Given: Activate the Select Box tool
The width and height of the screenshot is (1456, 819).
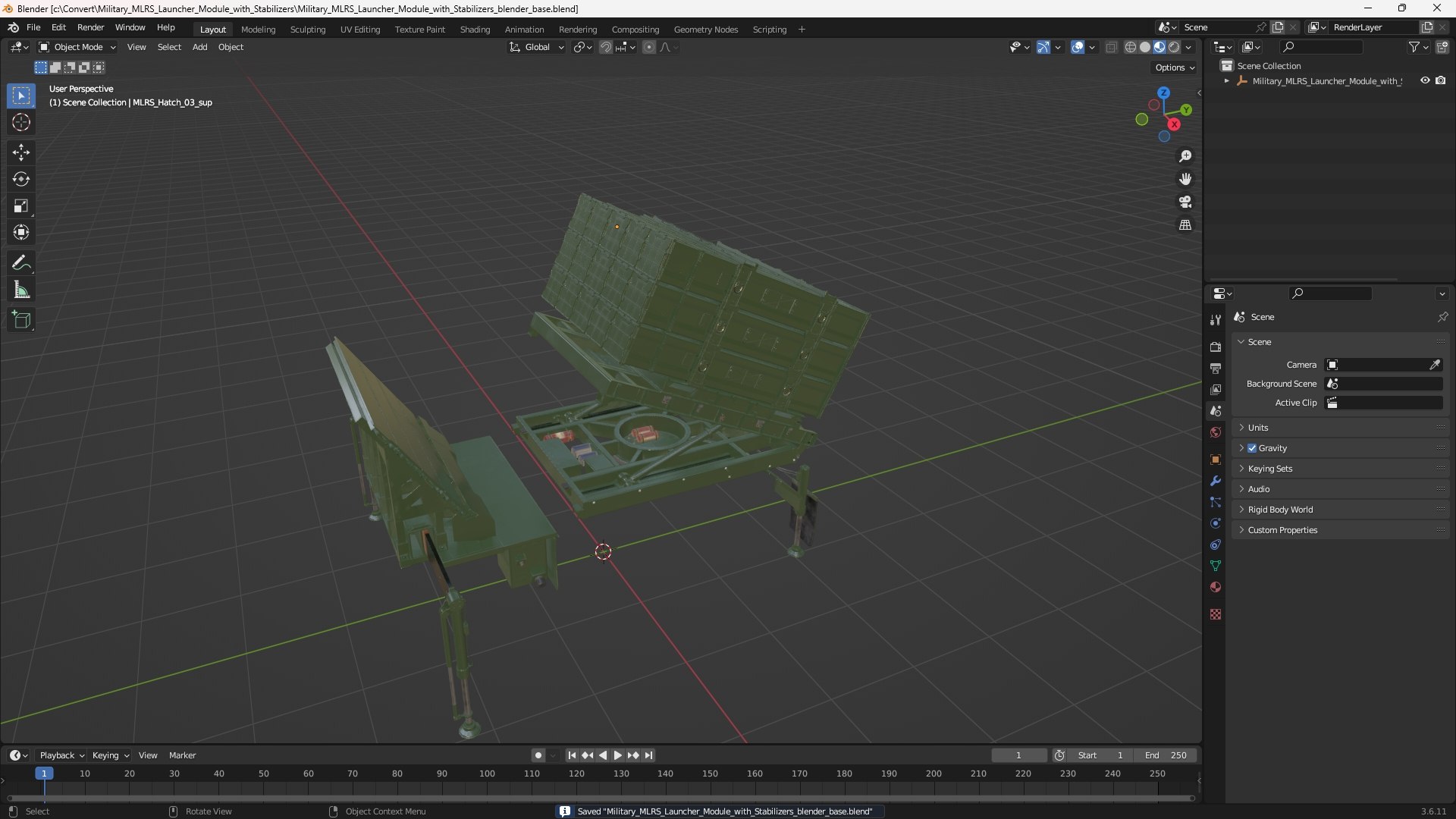Looking at the screenshot, I should pos(21,96).
